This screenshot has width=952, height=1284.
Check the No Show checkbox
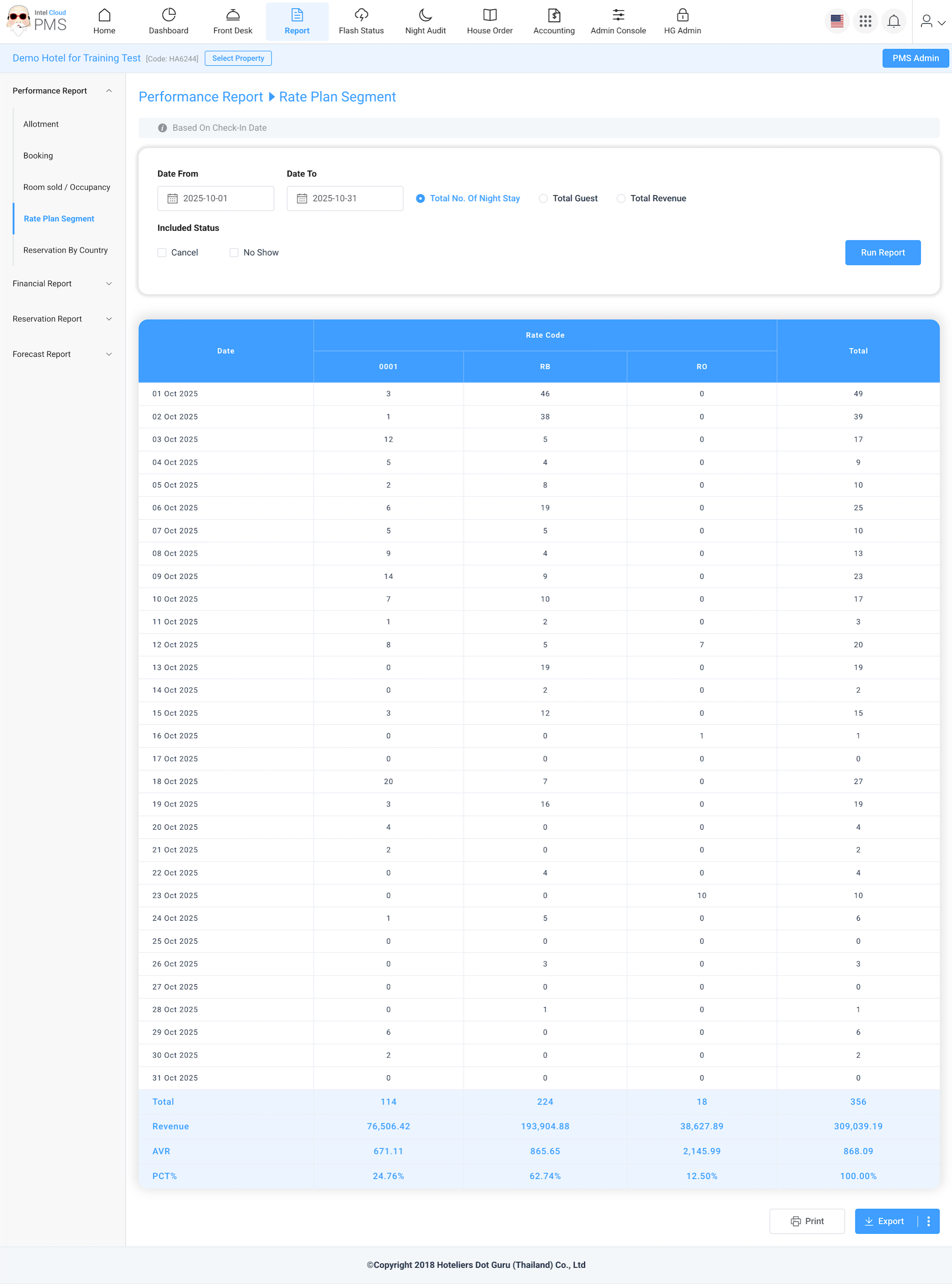[x=234, y=253]
